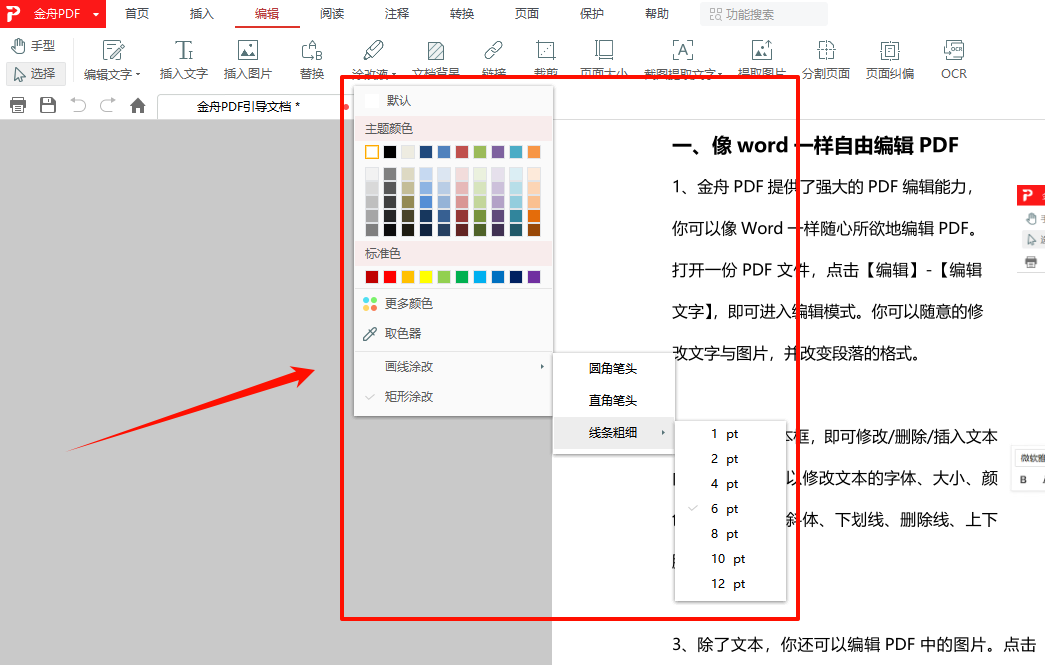The width and height of the screenshot is (1045, 665).
Task: Select the 分割页面 (Split Page) tool
Action: 825,60
